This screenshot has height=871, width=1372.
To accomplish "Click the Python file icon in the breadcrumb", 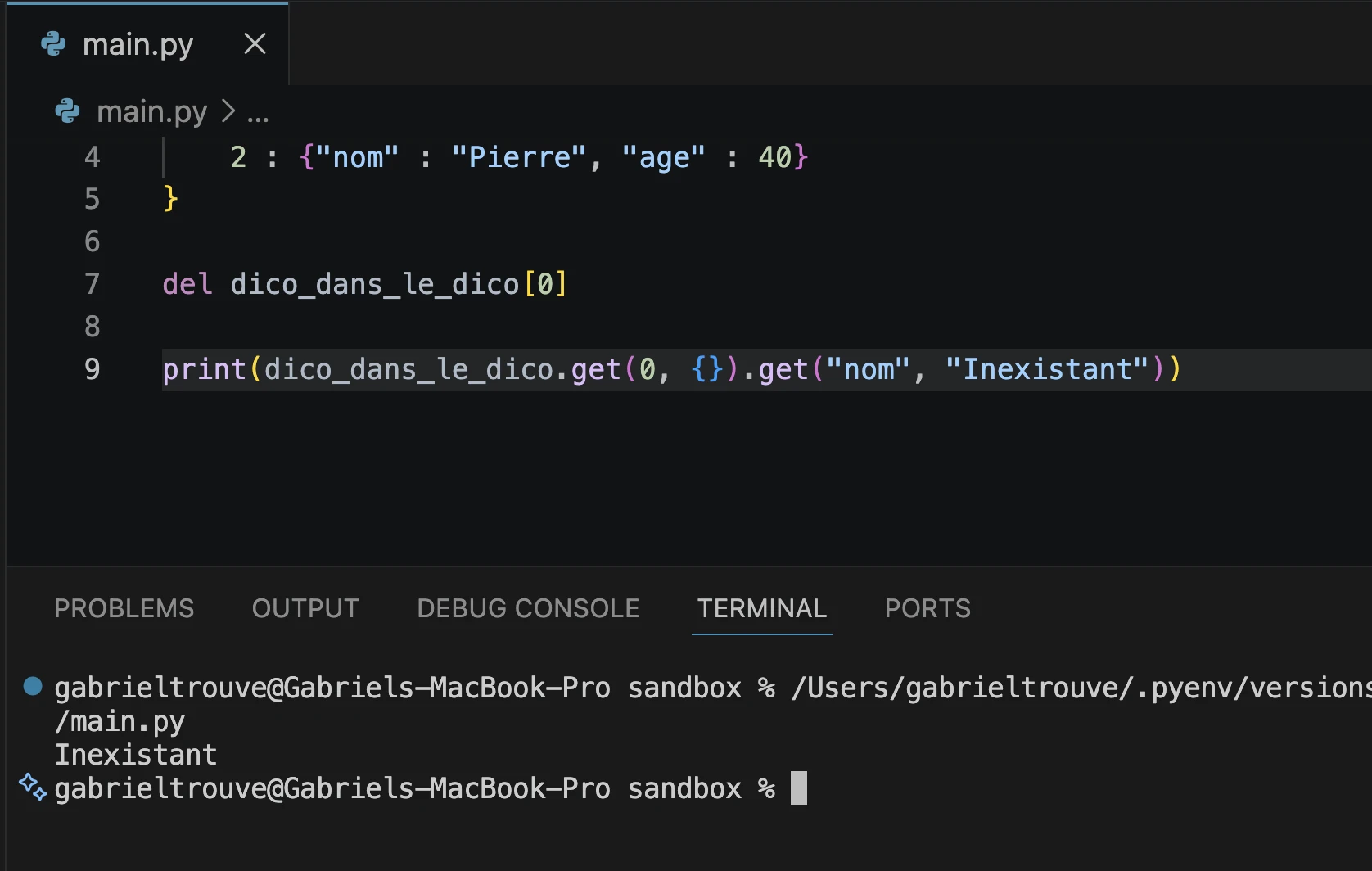I will (67, 111).
